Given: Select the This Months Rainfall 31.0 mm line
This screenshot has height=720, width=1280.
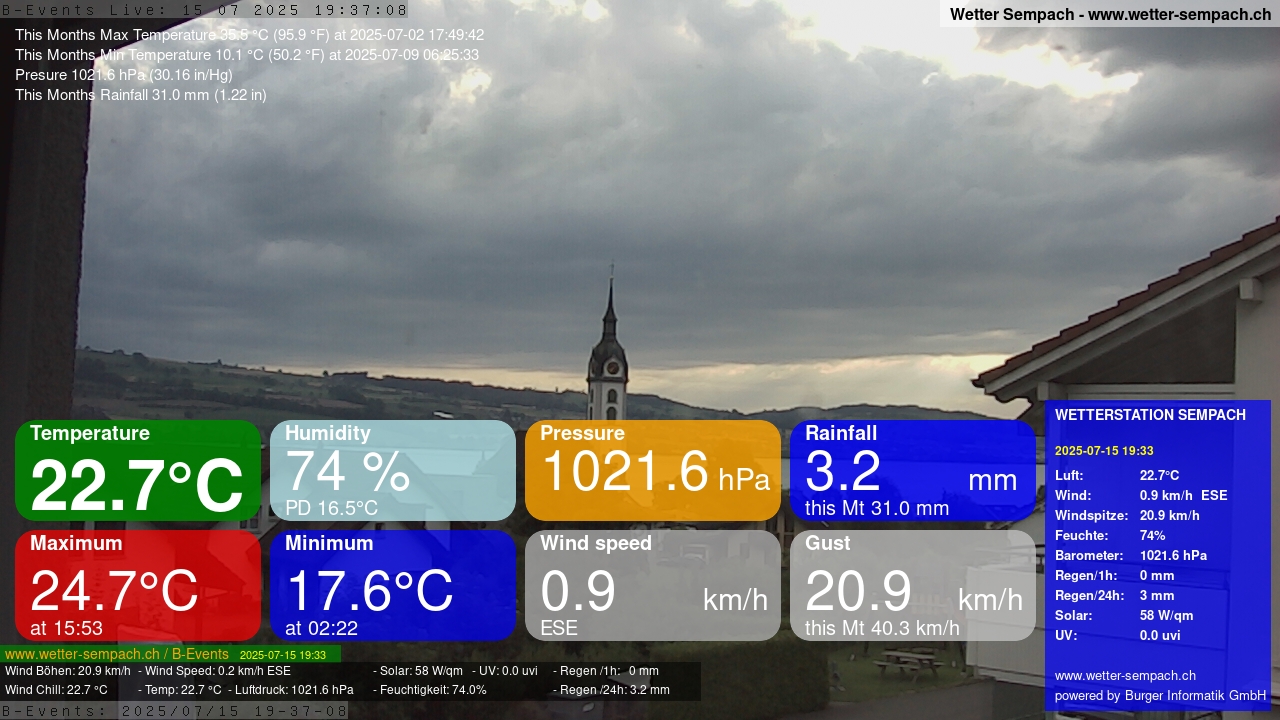Looking at the screenshot, I should pos(141,95).
